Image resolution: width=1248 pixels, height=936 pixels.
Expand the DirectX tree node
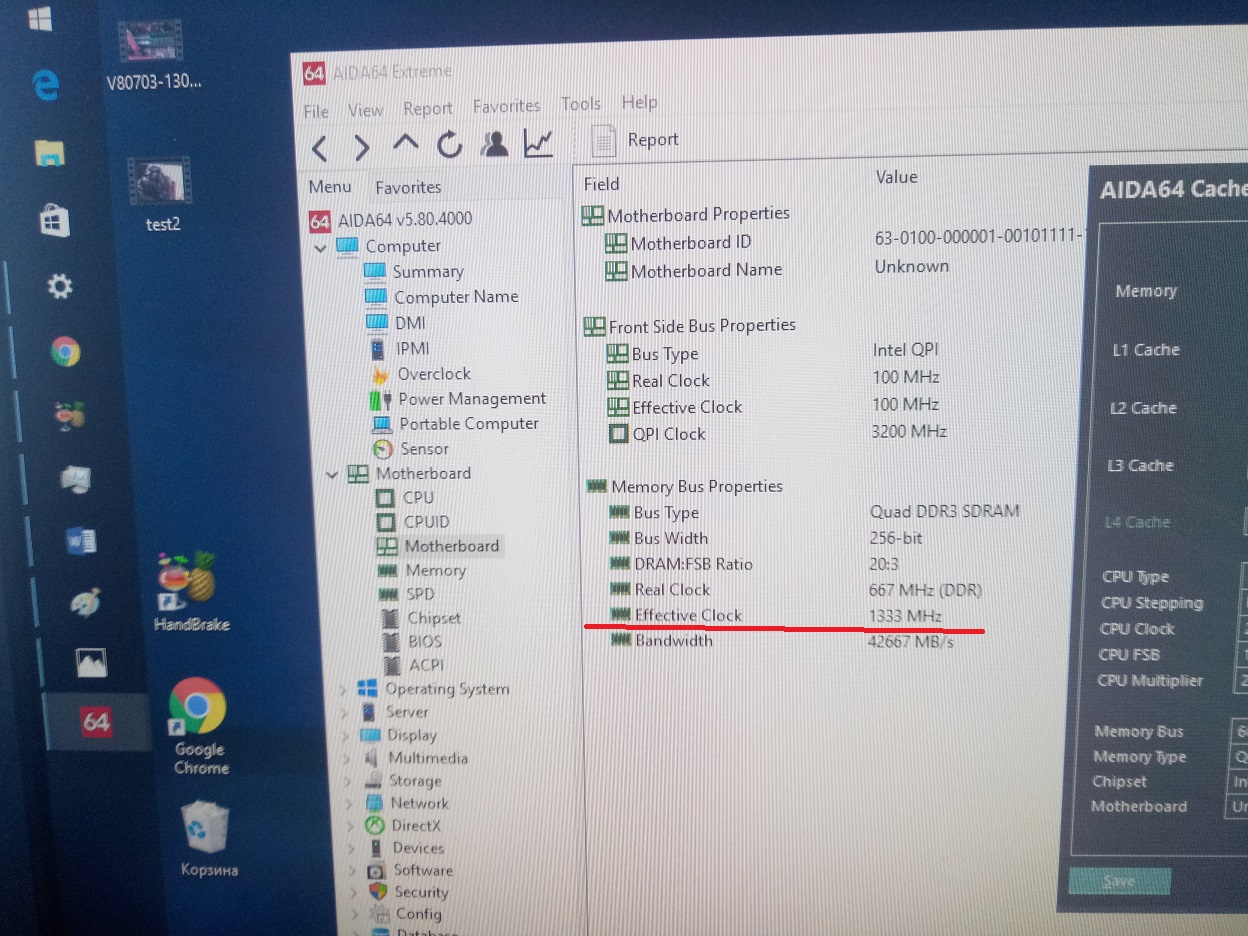(x=349, y=827)
